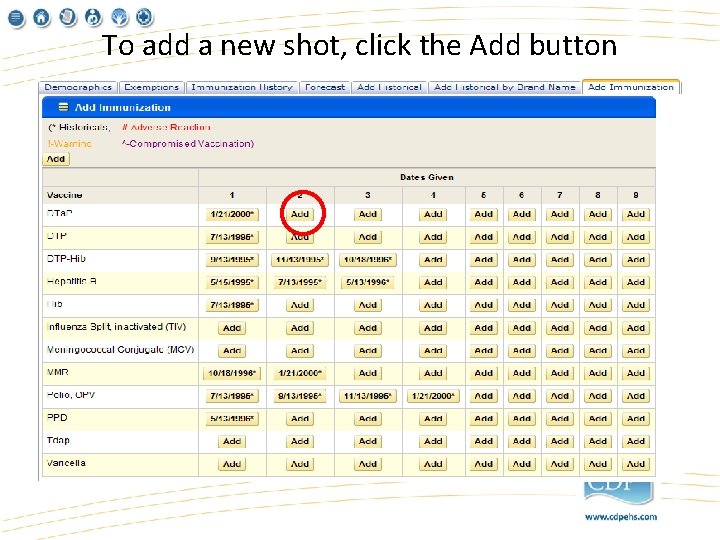Click the list icon in Add Immunization header
This screenshot has width=720, height=540.
click(63, 107)
